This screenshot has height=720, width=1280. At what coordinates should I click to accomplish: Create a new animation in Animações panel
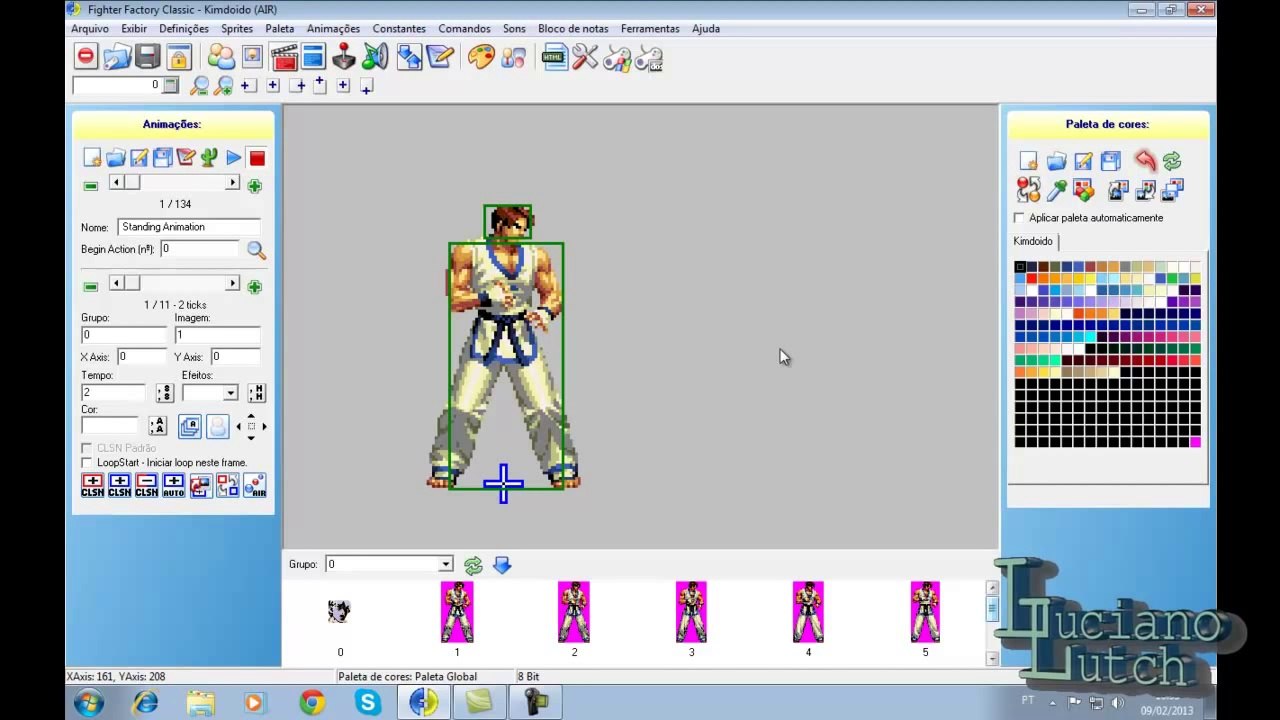click(x=92, y=158)
